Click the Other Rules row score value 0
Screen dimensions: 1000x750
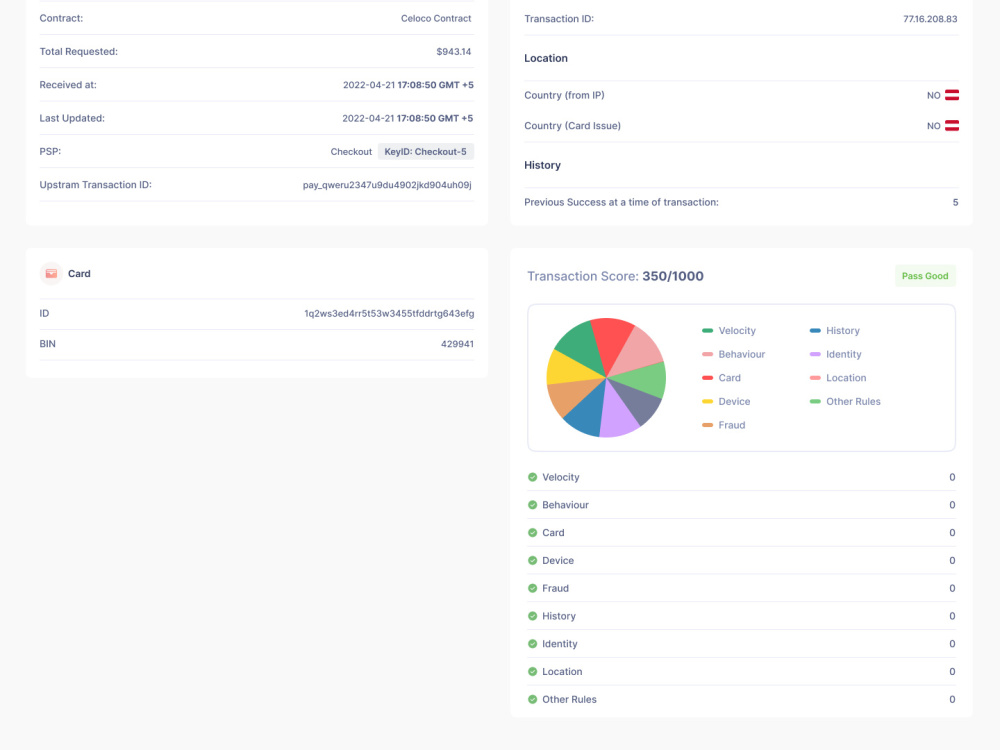point(952,700)
